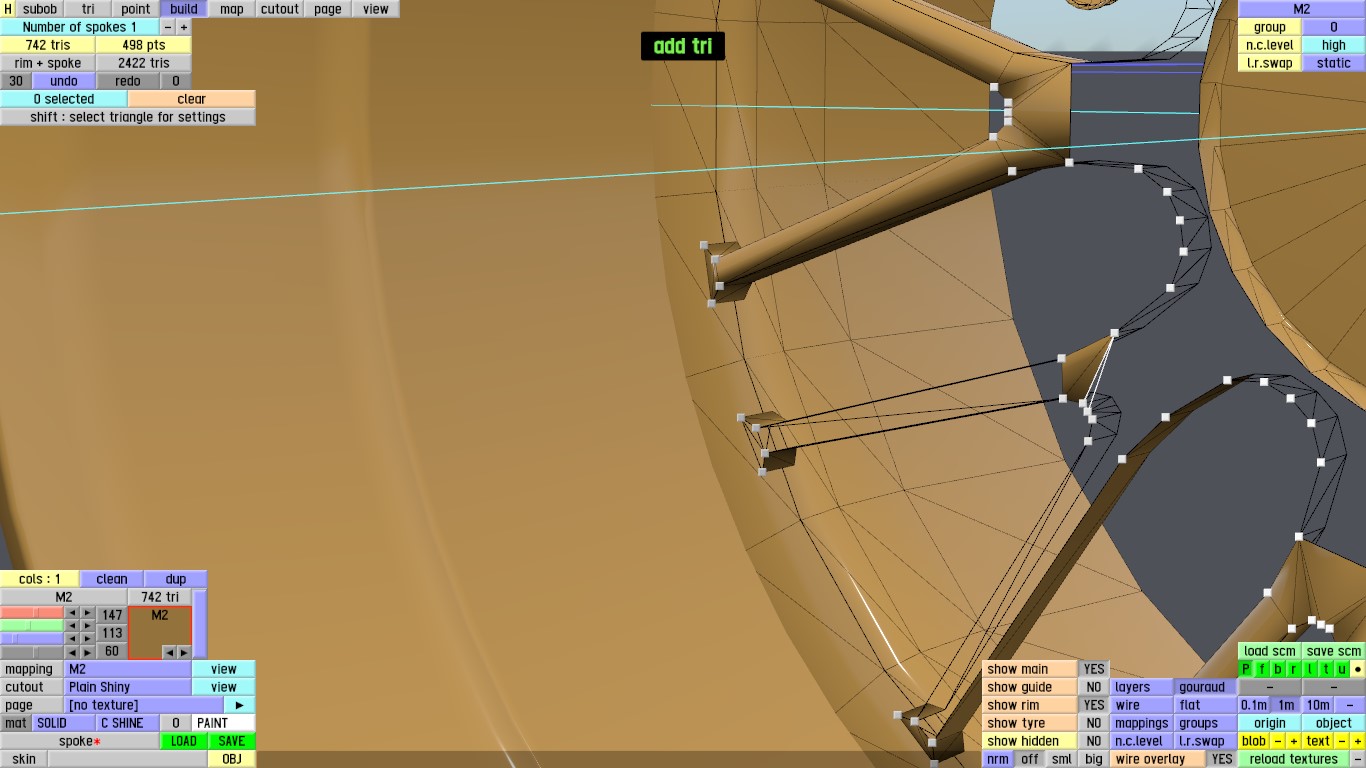Open the cutout tab in top bar
This screenshot has width=1366, height=768.
click(x=280, y=9)
